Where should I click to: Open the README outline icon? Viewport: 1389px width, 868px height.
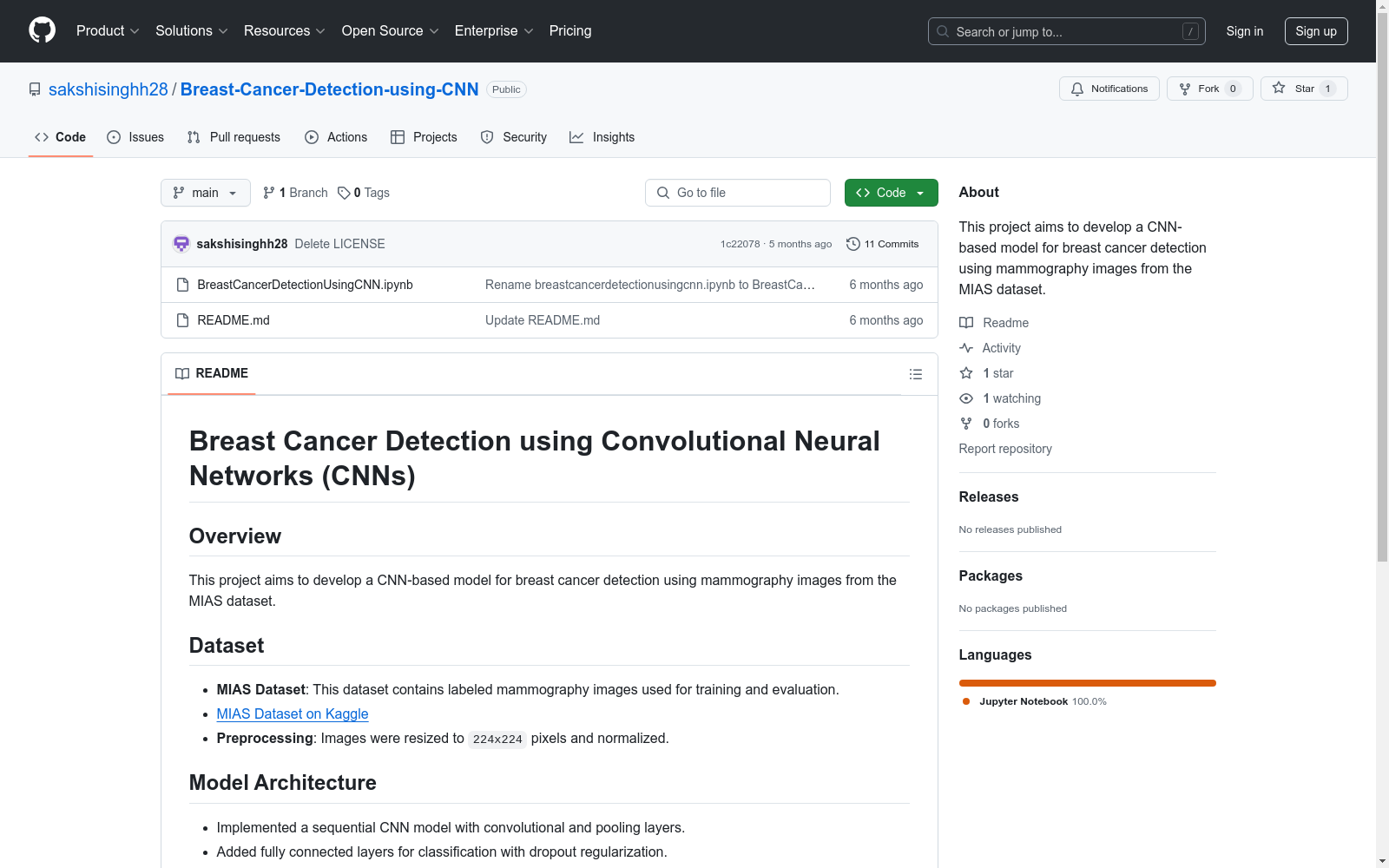tap(915, 374)
